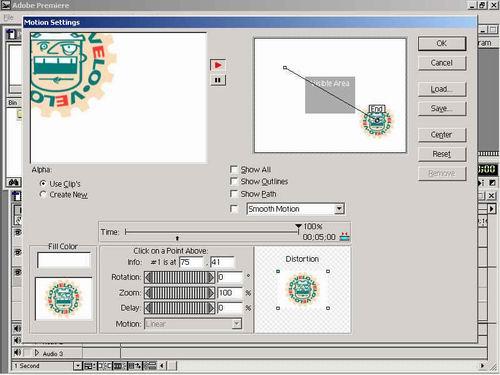Click the bottom-right distortion corner handle
Image resolution: width=500 pixels, height=375 pixels.
pos(328,308)
